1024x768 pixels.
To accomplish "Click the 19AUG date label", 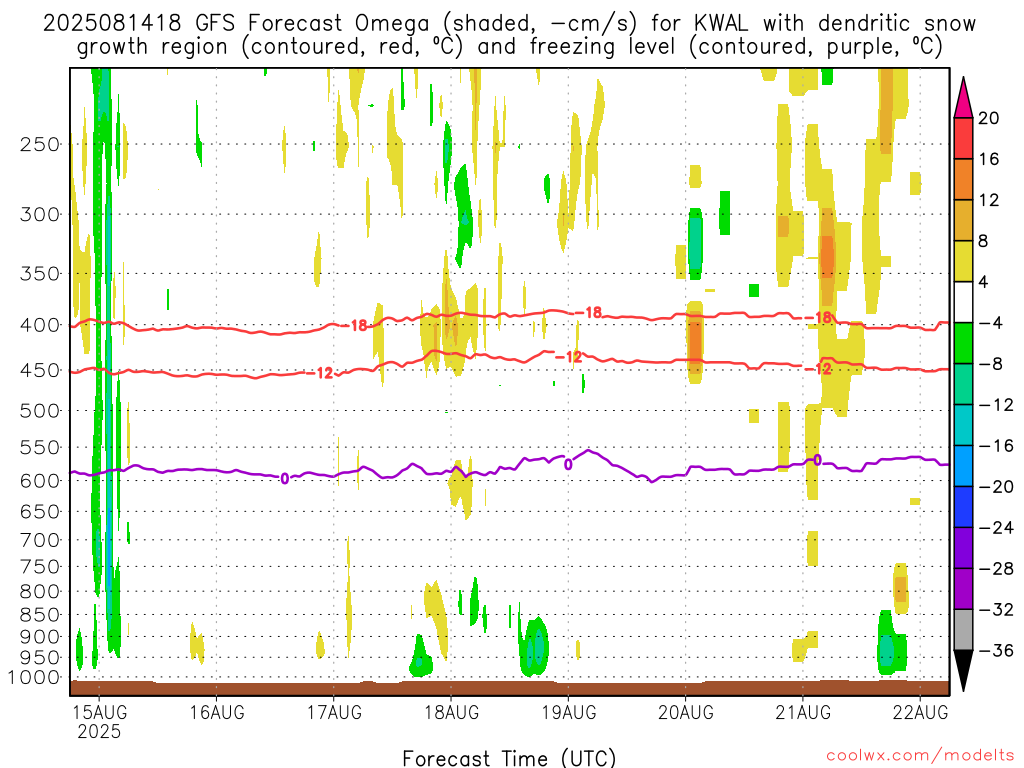I will (x=568, y=712).
